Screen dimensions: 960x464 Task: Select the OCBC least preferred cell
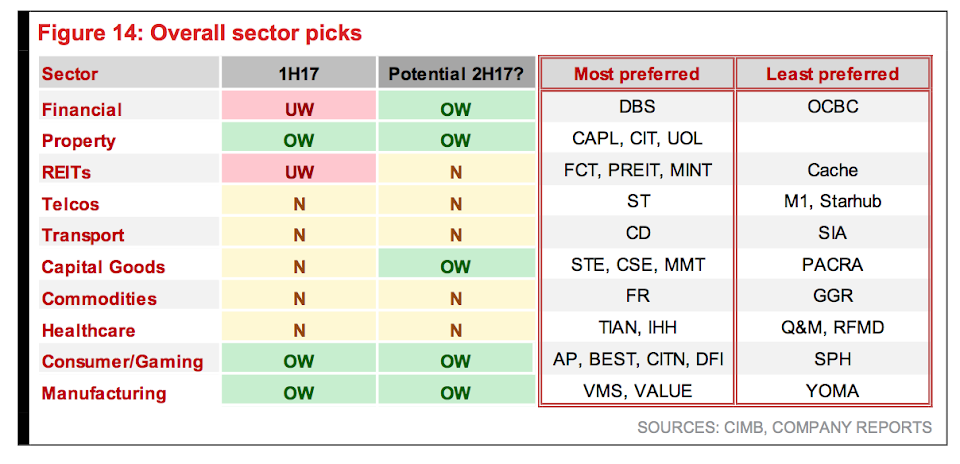(833, 107)
